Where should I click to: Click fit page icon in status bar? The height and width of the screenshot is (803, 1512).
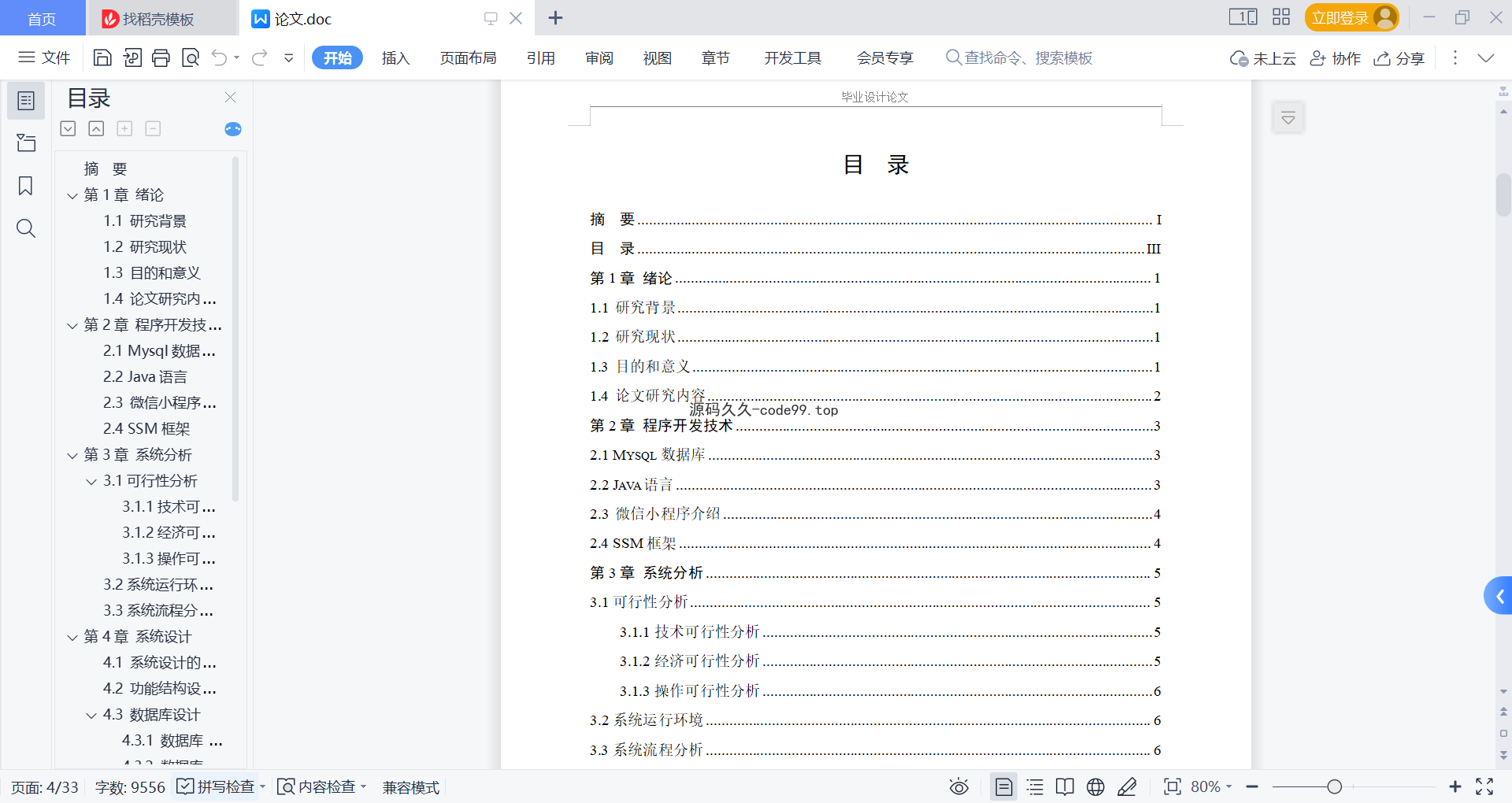[1173, 786]
